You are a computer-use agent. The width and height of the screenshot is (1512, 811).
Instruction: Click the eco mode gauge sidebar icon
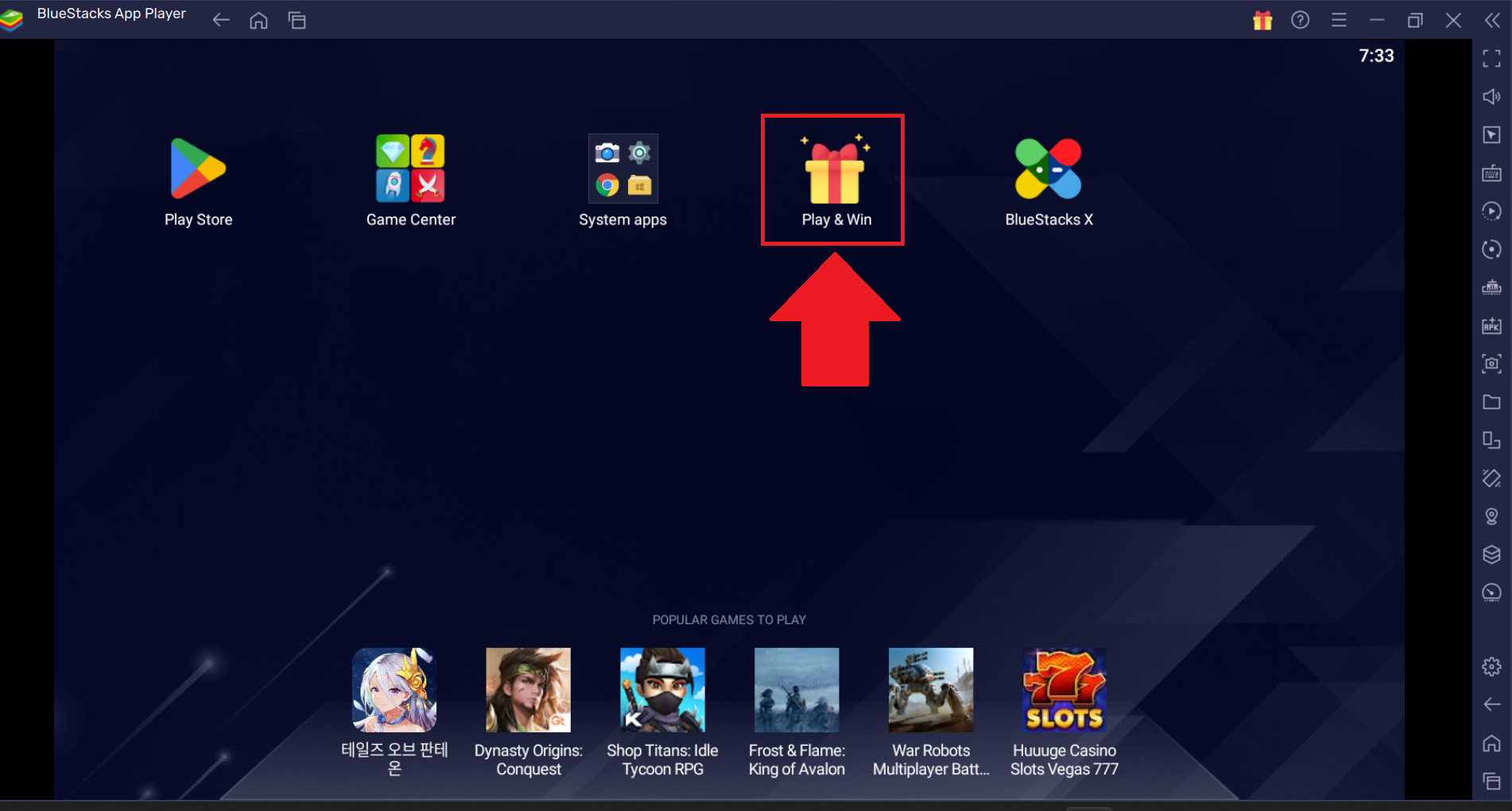(x=1491, y=592)
